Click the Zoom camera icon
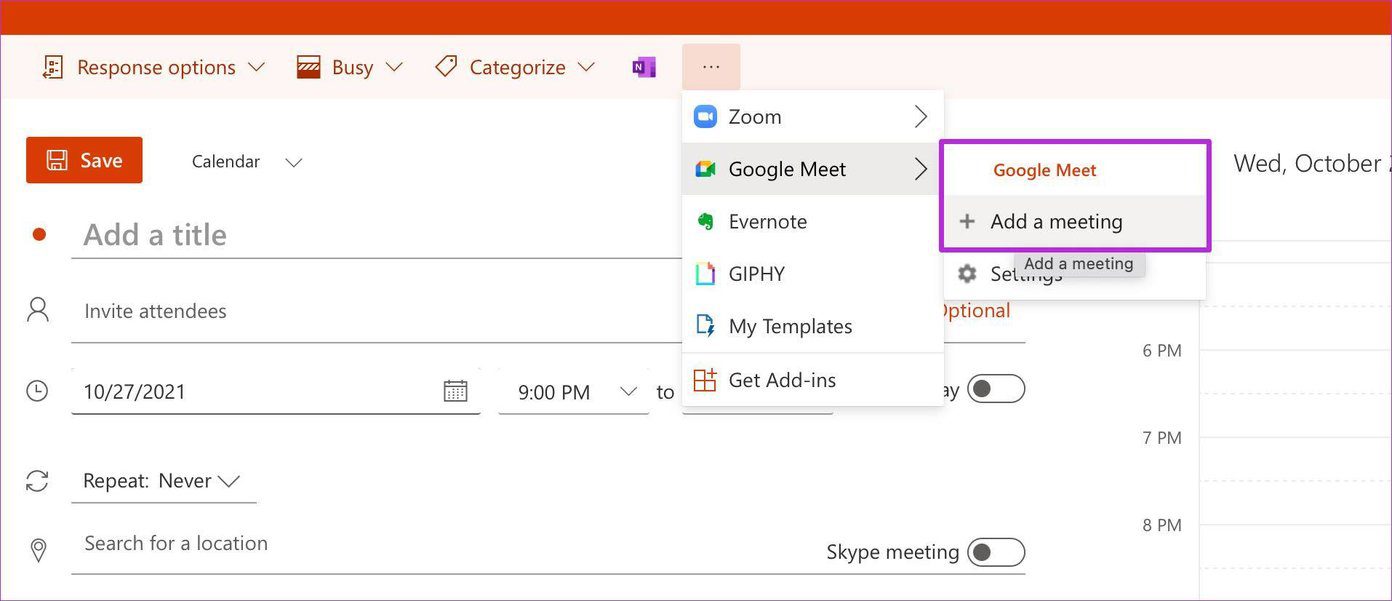Image resolution: width=1392 pixels, height=601 pixels. pos(706,116)
